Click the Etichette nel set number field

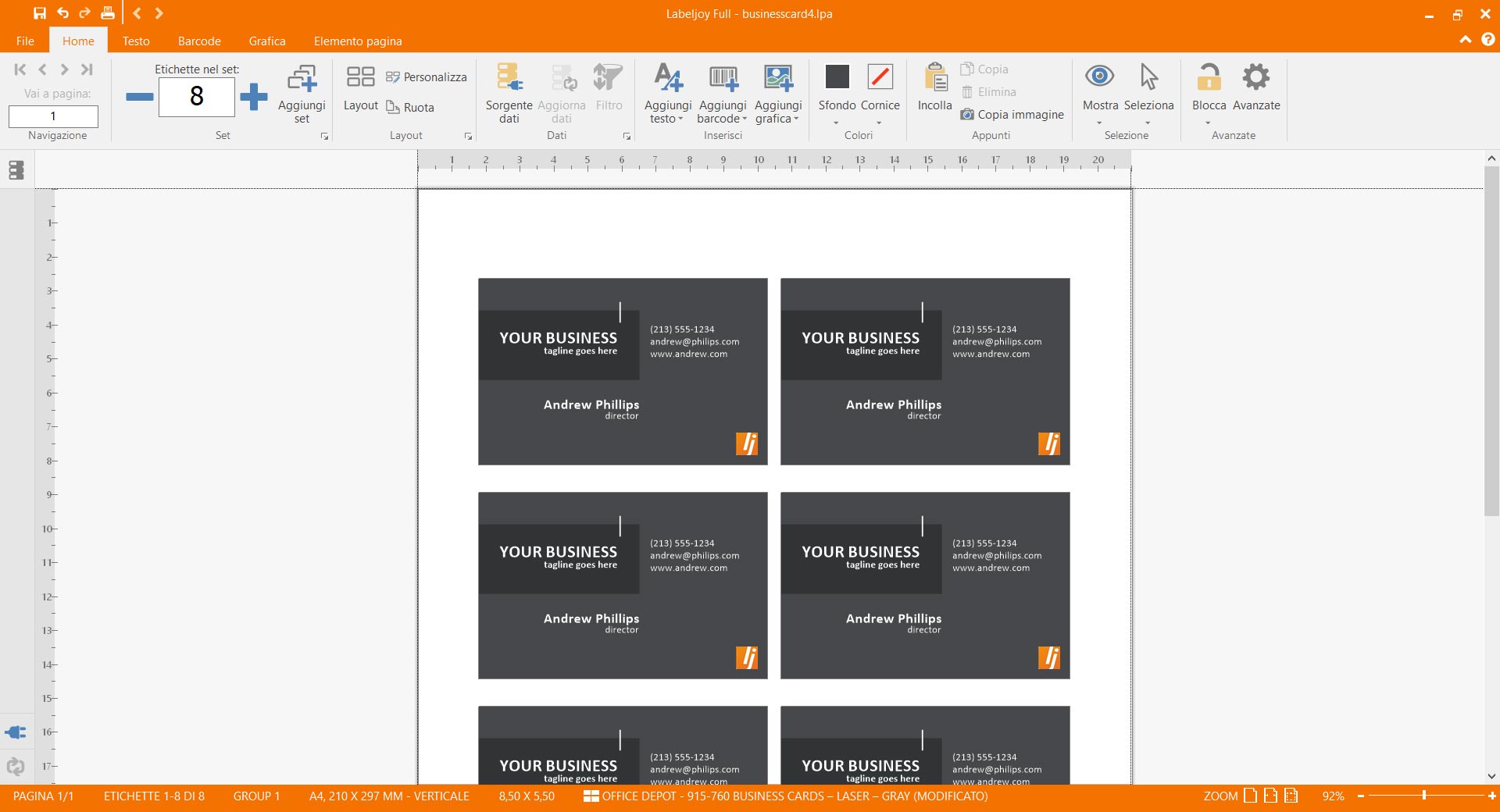196,97
